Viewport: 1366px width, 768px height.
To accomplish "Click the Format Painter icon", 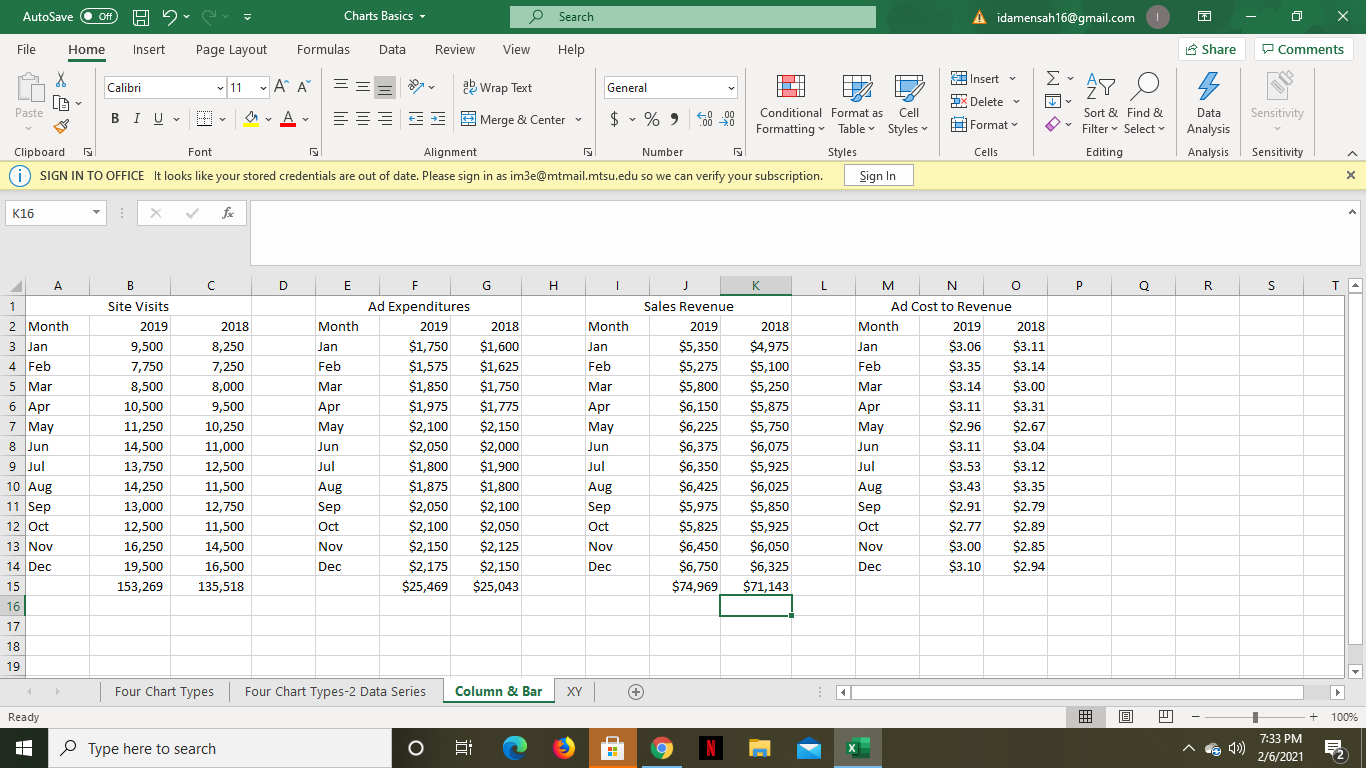I will [61, 126].
